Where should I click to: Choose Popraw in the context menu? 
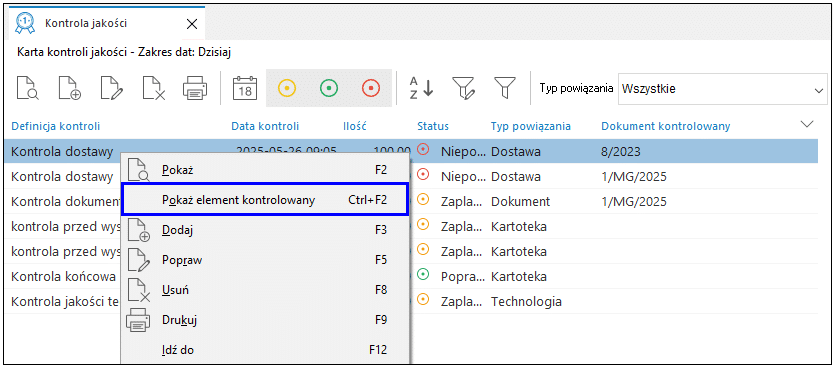(265, 260)
